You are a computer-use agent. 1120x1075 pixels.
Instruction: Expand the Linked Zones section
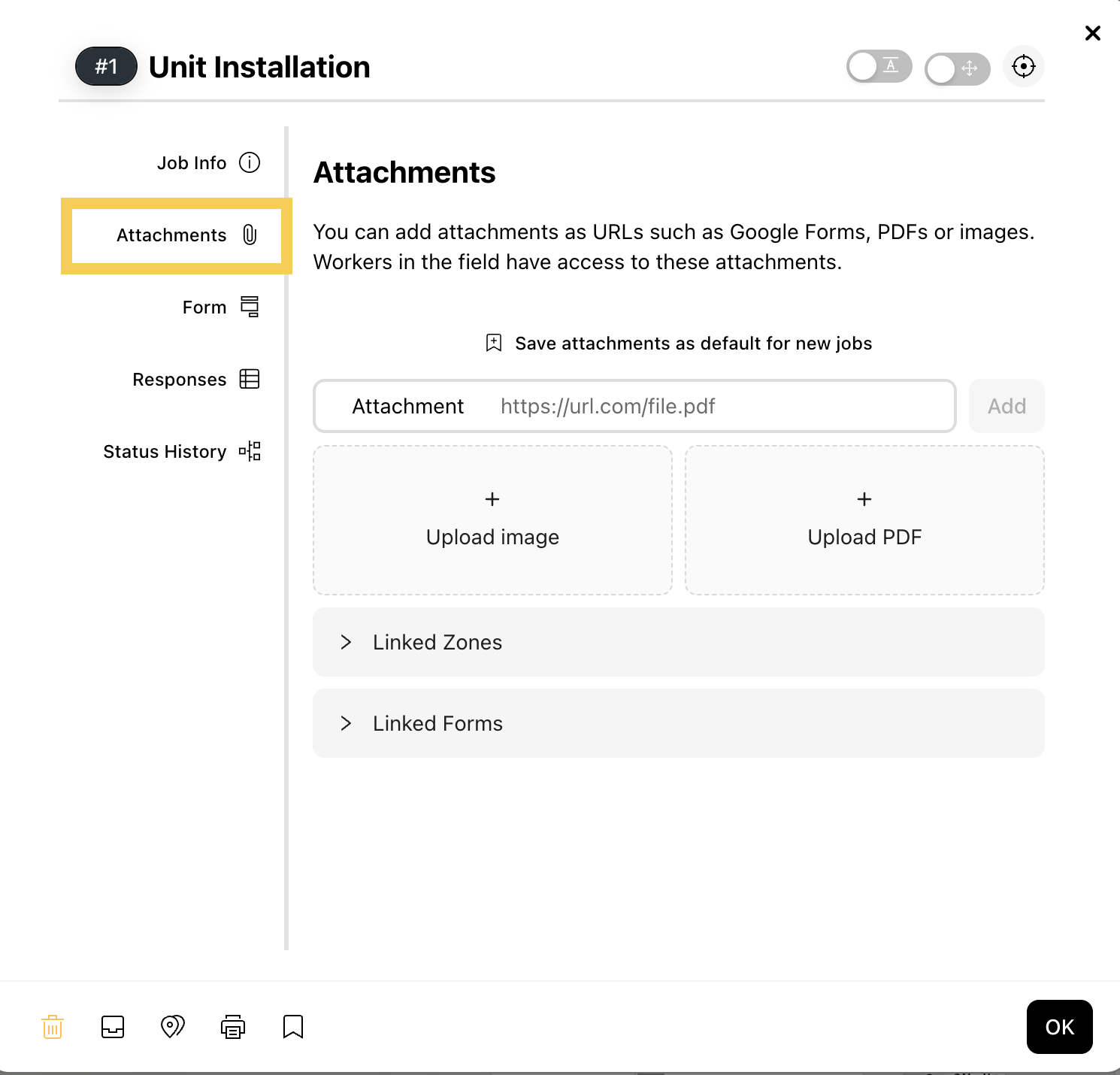click(x=679, y=642)
